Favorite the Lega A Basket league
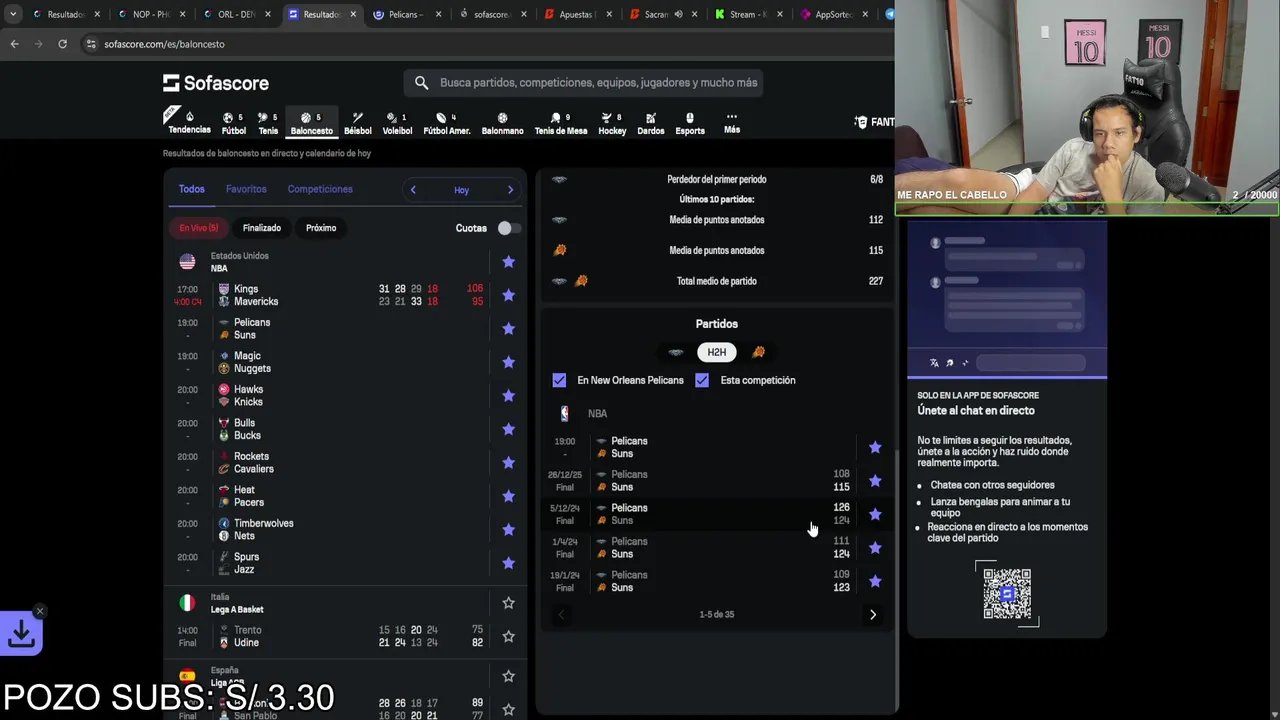Viewport: 1280px width, 720px height. click(508, 603)
